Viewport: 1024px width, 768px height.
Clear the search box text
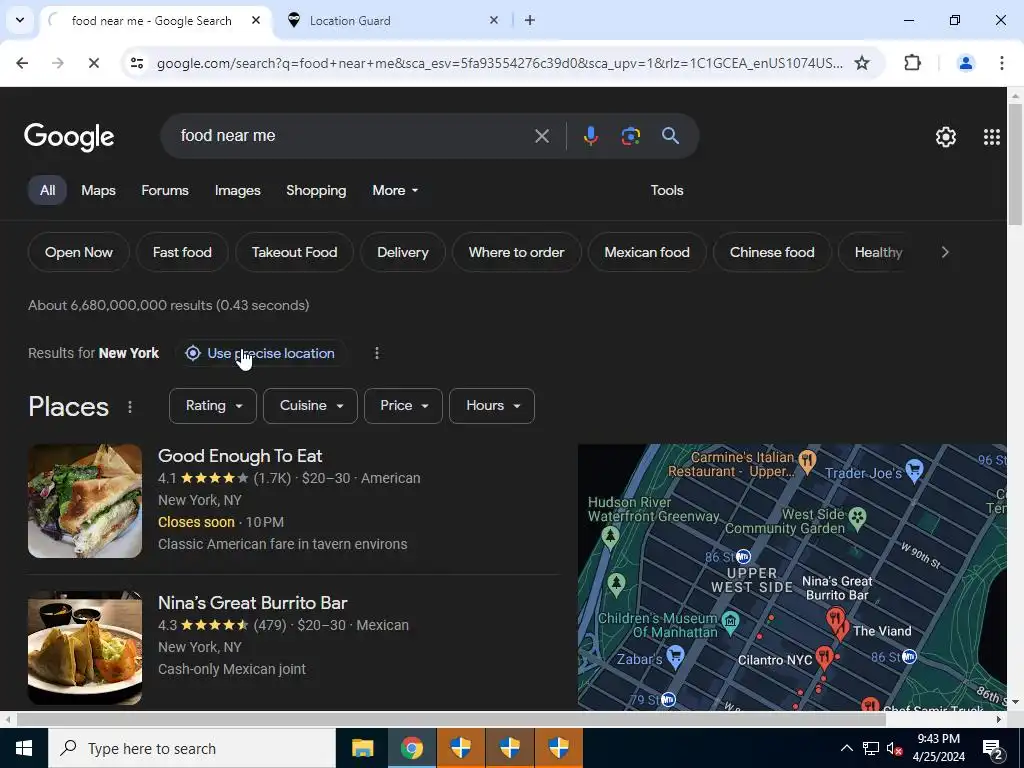(x=541, y=136)
